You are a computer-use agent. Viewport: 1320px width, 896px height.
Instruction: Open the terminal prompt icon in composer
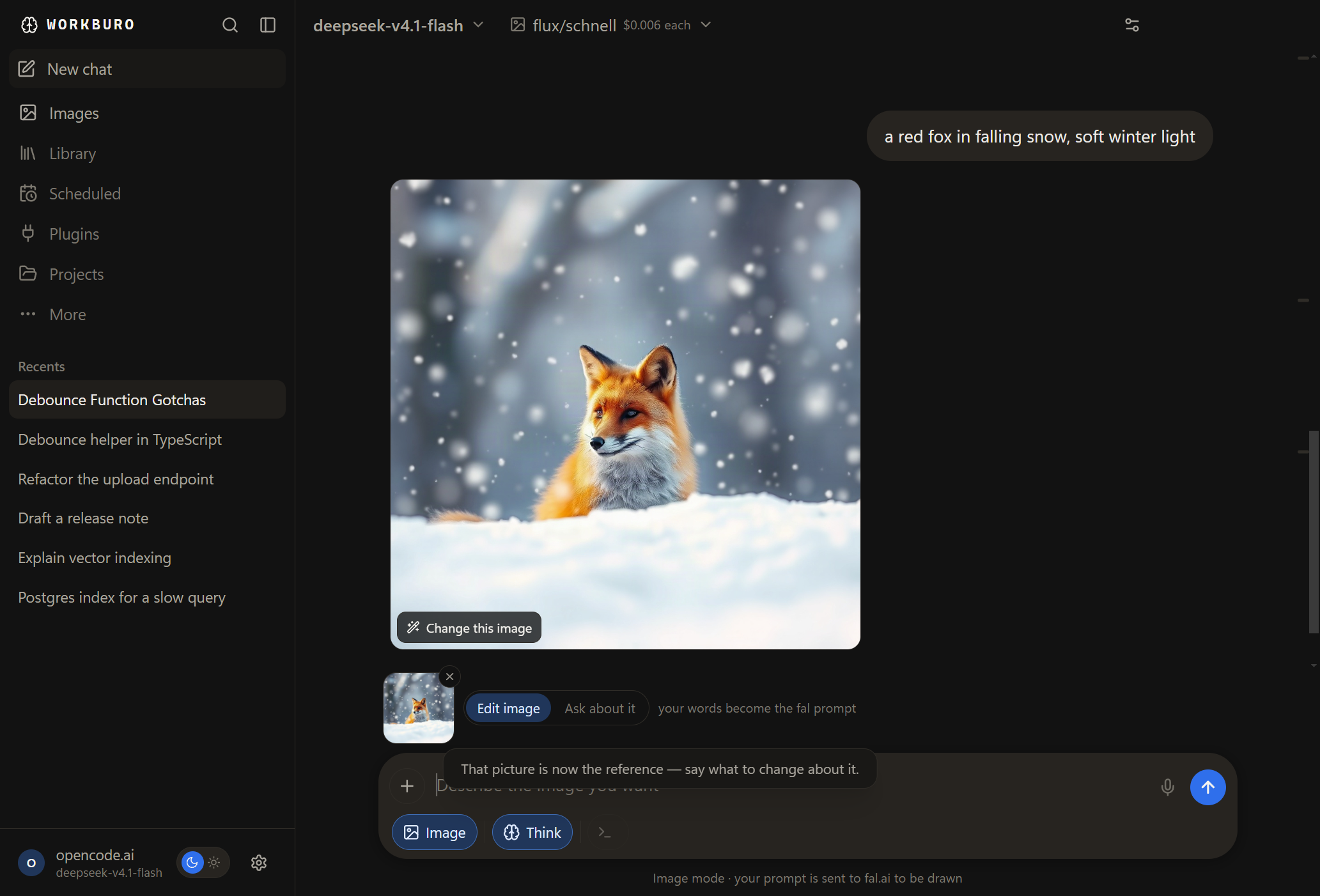605,832
